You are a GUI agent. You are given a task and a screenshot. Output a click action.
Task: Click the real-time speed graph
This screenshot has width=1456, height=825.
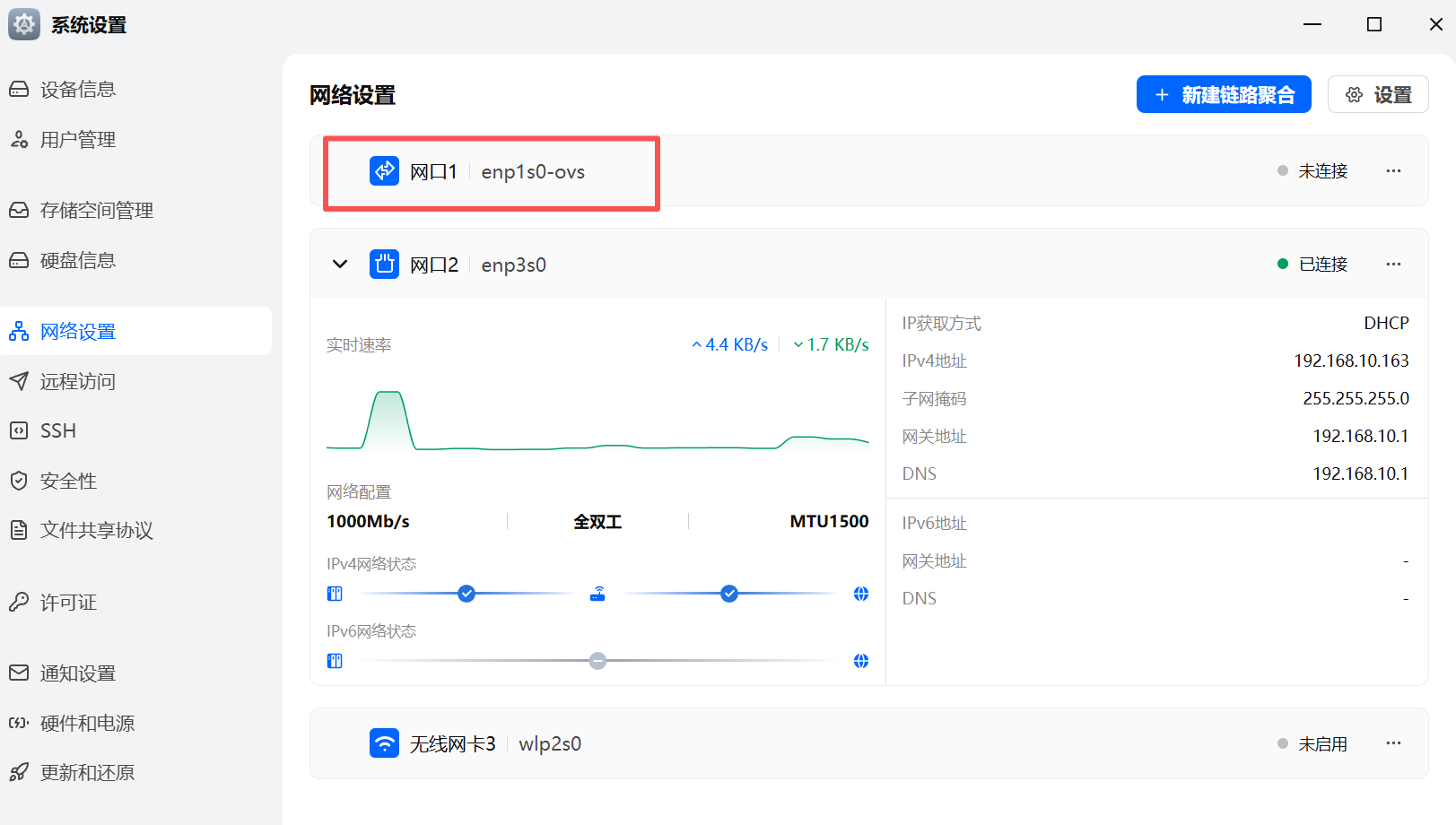click(x=597, y=420)
